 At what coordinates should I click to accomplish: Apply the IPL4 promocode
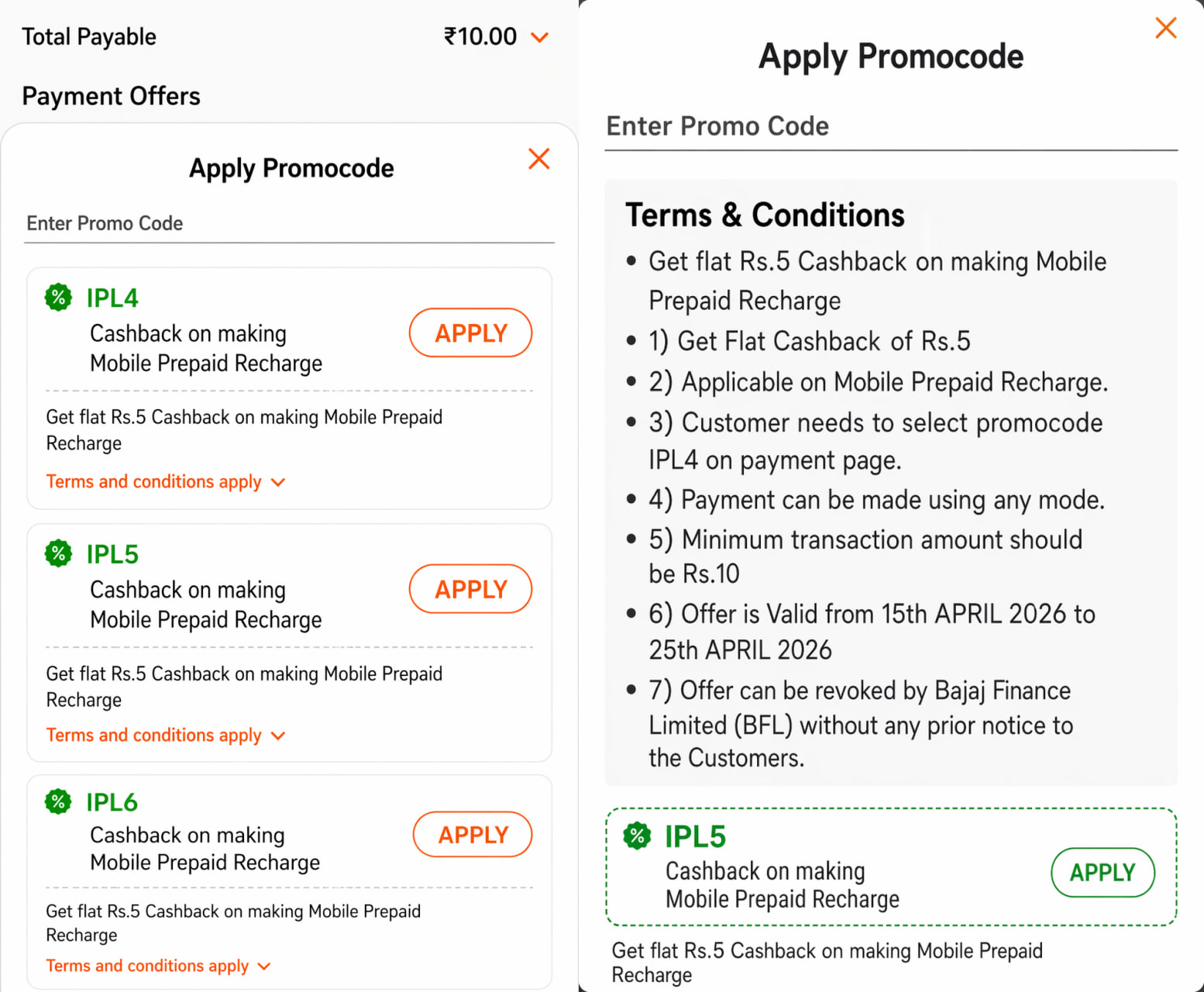pyautogui.click(x=470, y=332)
